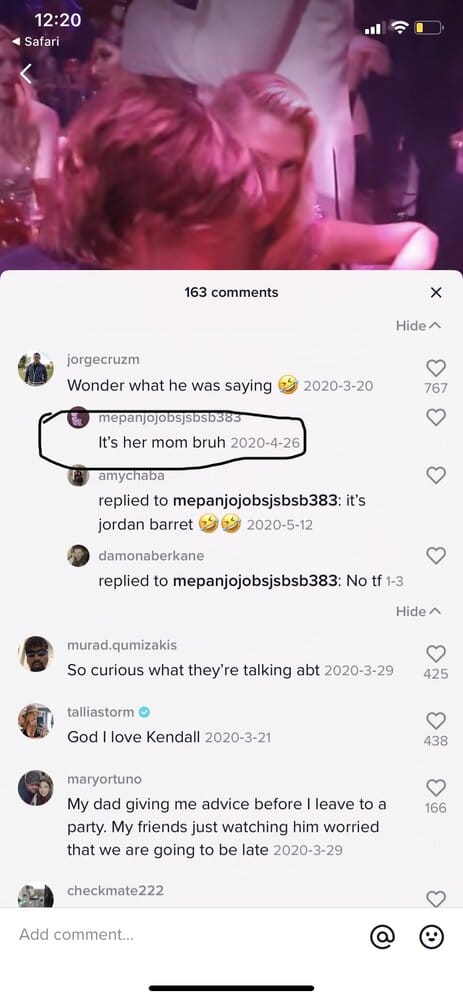Image resolution: width=463 pixels, height=1000 pixels.
Task: Like the "It's her mom bruh" reply
Action: [436, 416]
